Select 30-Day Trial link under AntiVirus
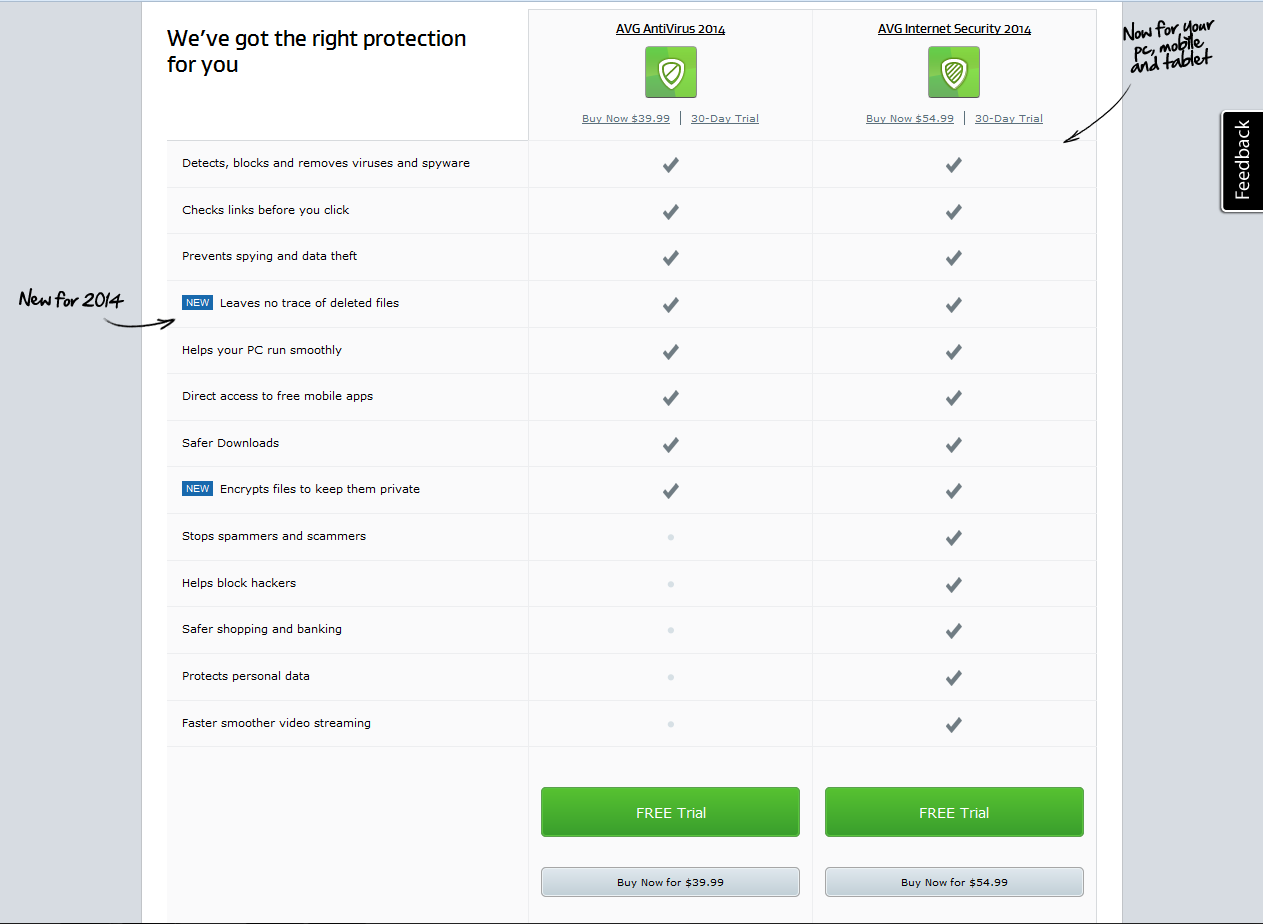1263x924 pixels. (x=725, y=118)
